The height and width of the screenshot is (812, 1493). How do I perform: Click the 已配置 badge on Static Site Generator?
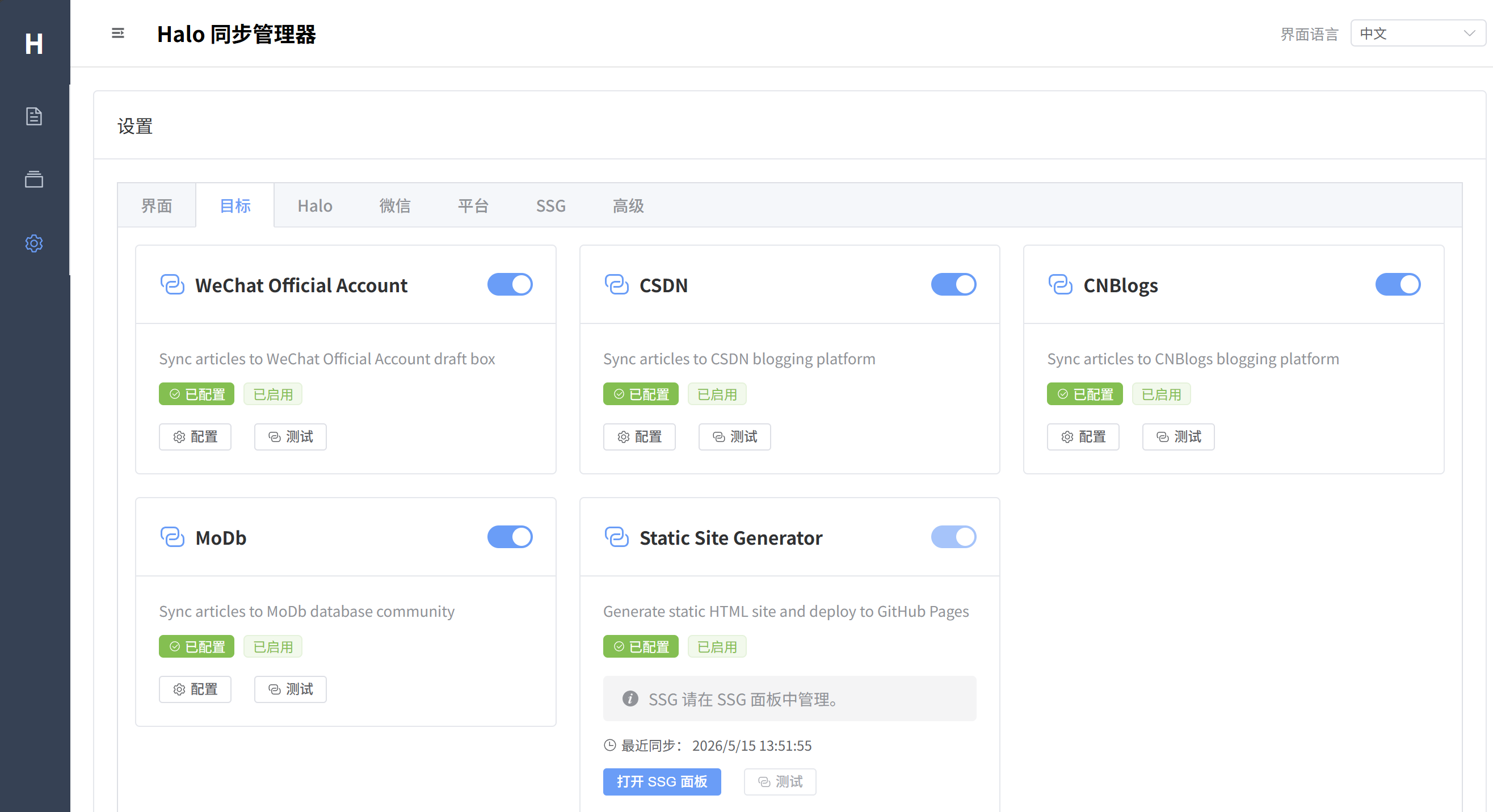[x=641, y=646]
